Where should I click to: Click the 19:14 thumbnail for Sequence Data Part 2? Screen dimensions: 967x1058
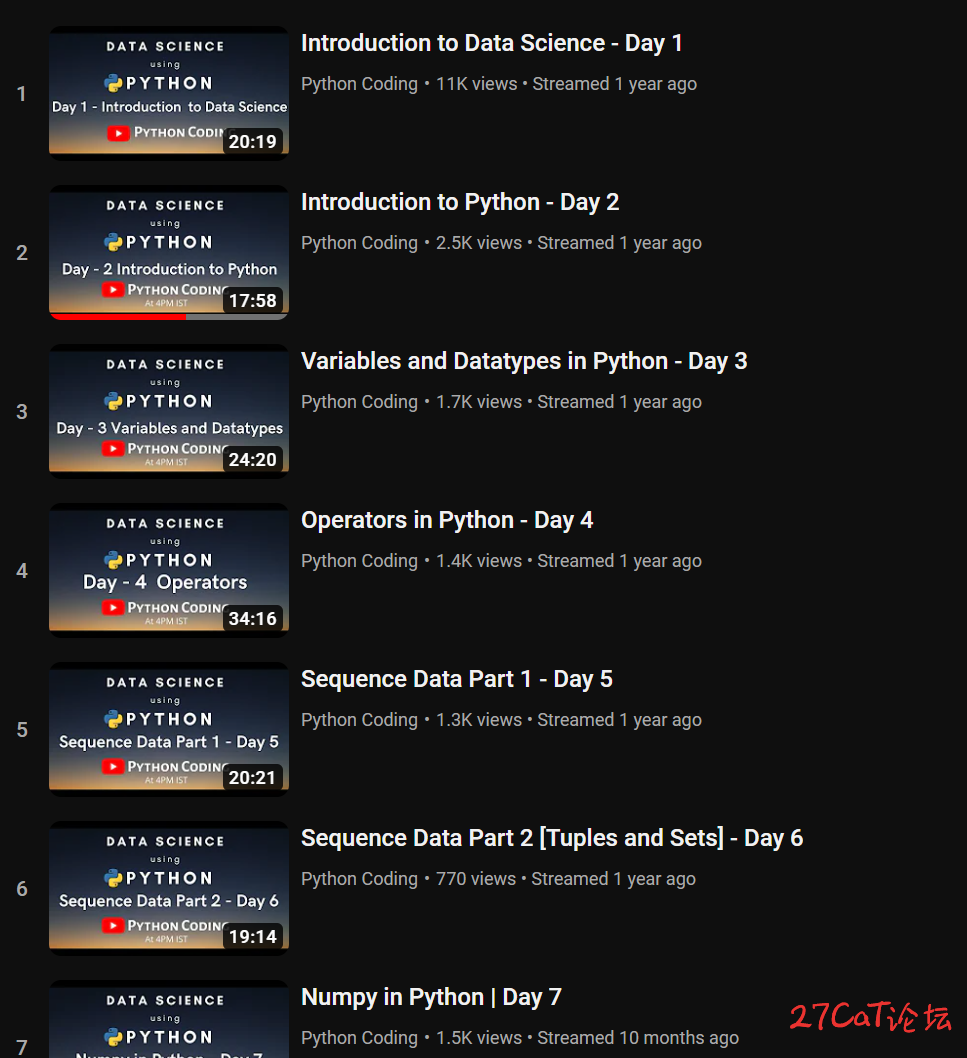pos(169,889)
